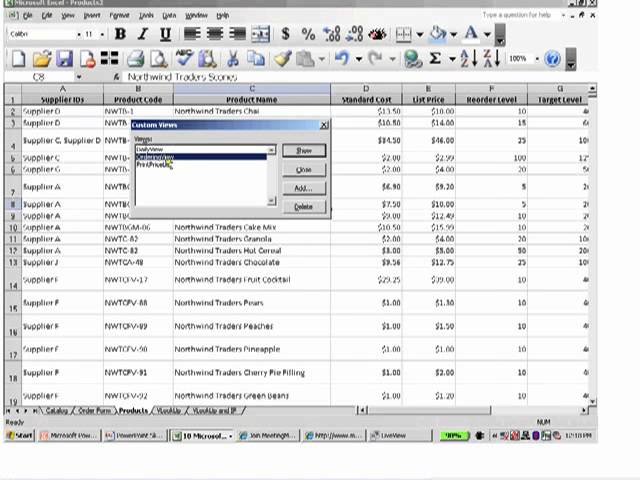This screenshot has height=480, width=640.
Task: Click the Fill Color paint bucket
Action: [x=438, y=34]
